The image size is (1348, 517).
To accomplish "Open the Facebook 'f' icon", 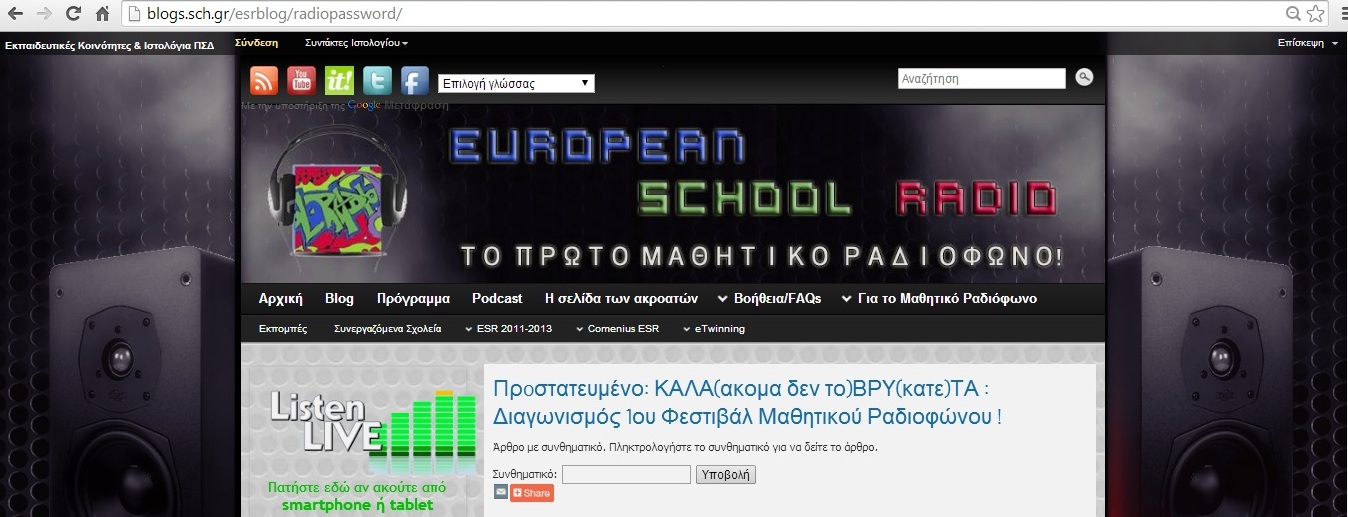I will pos(415,80).
